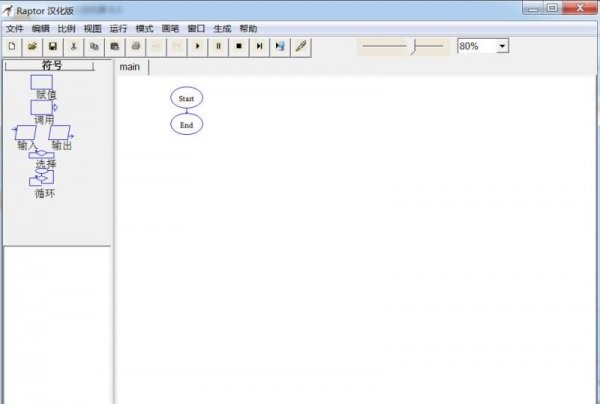The image size is (600, 404).
Task: Click the New file toolbar icon
Action: click(11, 46)
